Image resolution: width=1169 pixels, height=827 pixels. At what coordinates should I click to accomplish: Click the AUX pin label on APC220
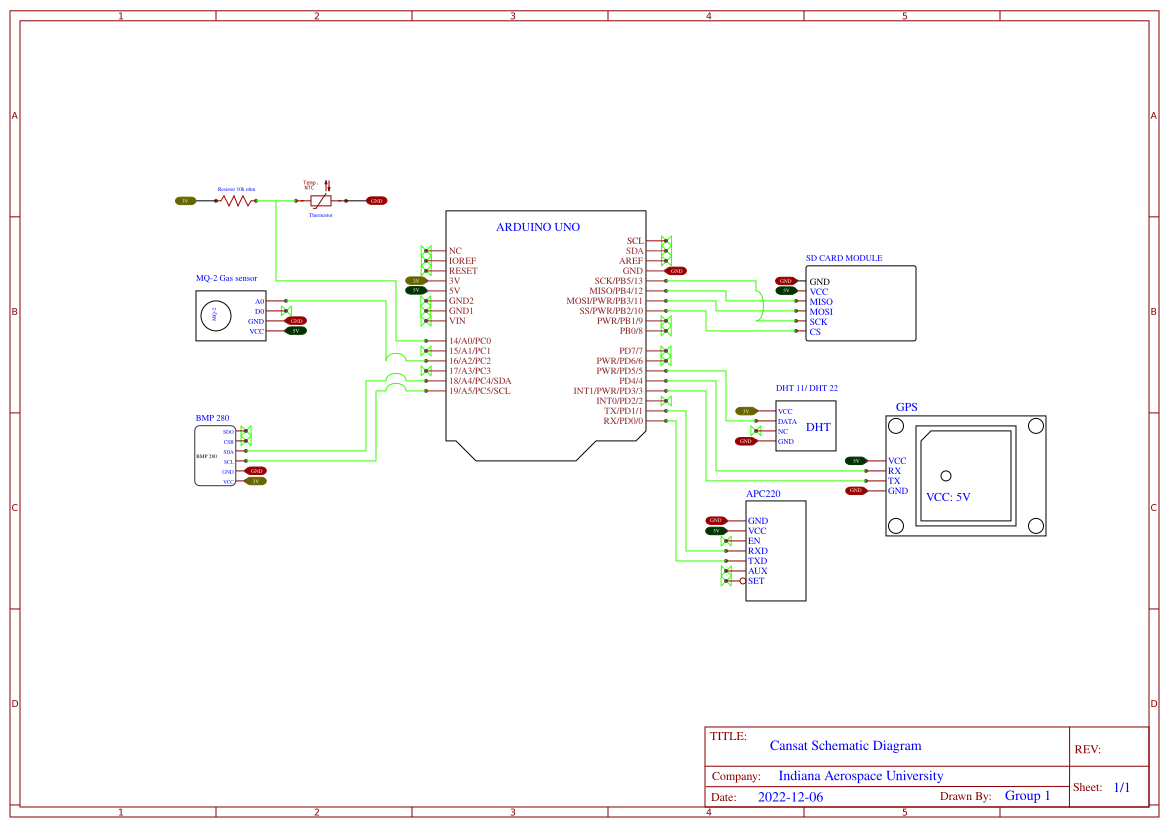[x=757, y=571]
